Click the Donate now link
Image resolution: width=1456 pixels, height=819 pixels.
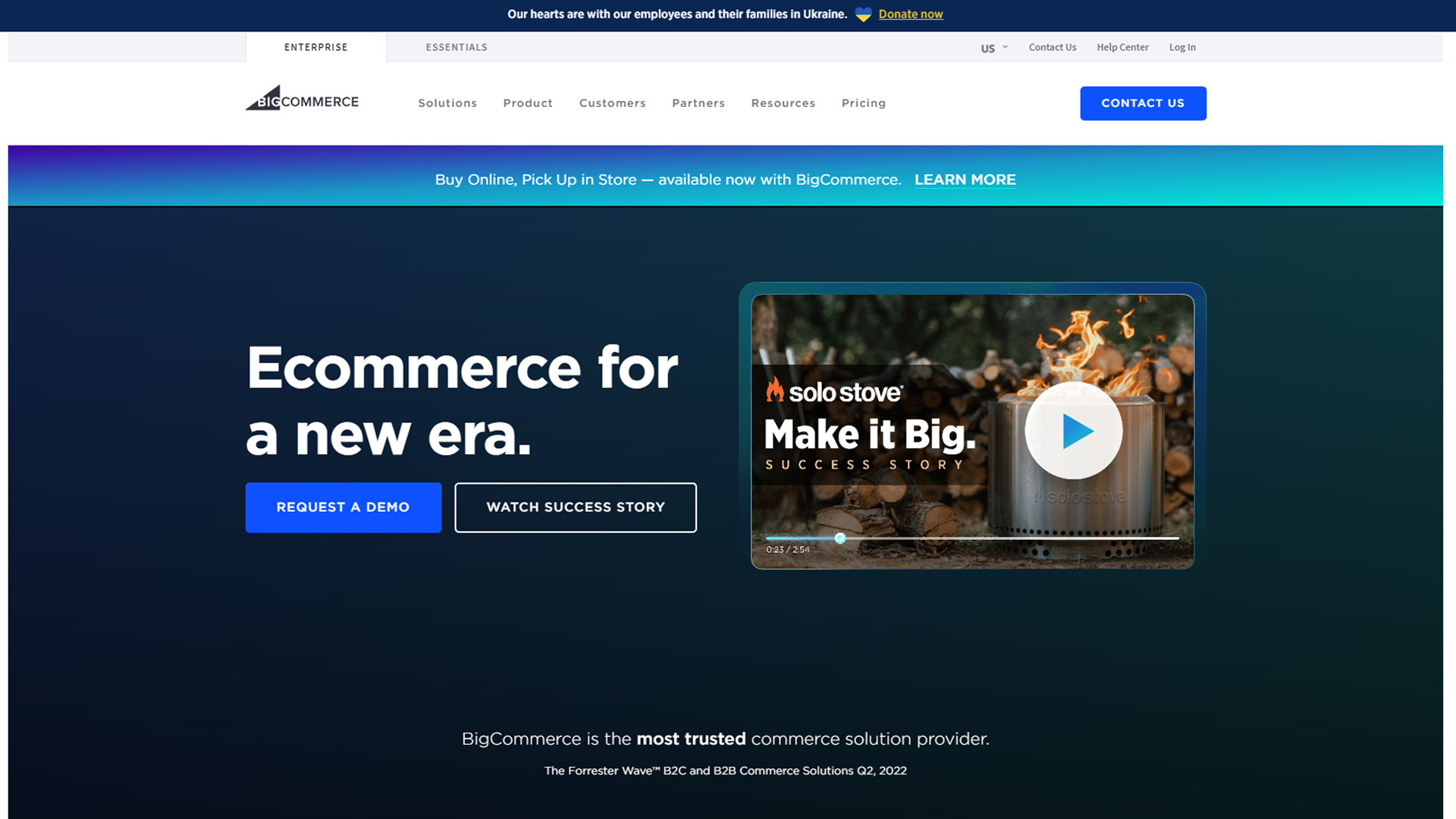click(x=910, y=14)
